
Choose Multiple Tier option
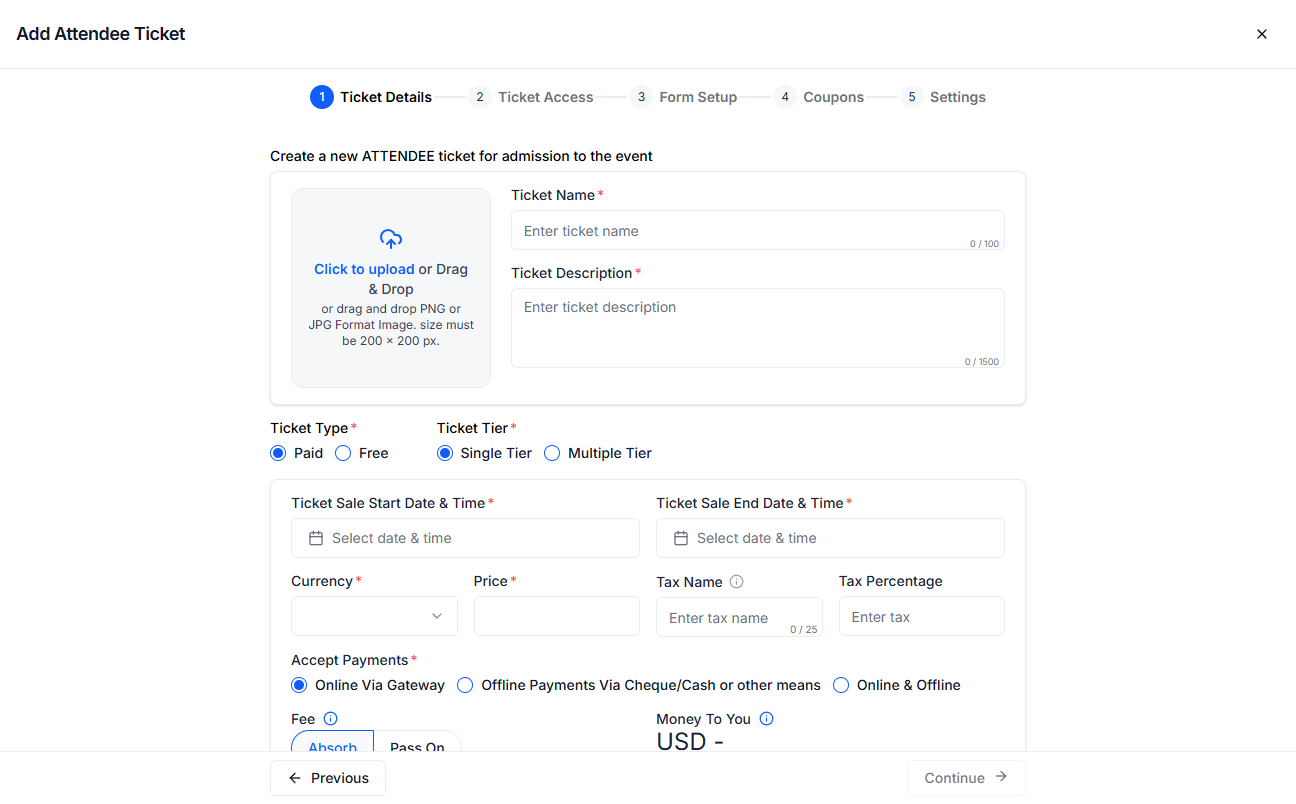[x=552, y=453]
